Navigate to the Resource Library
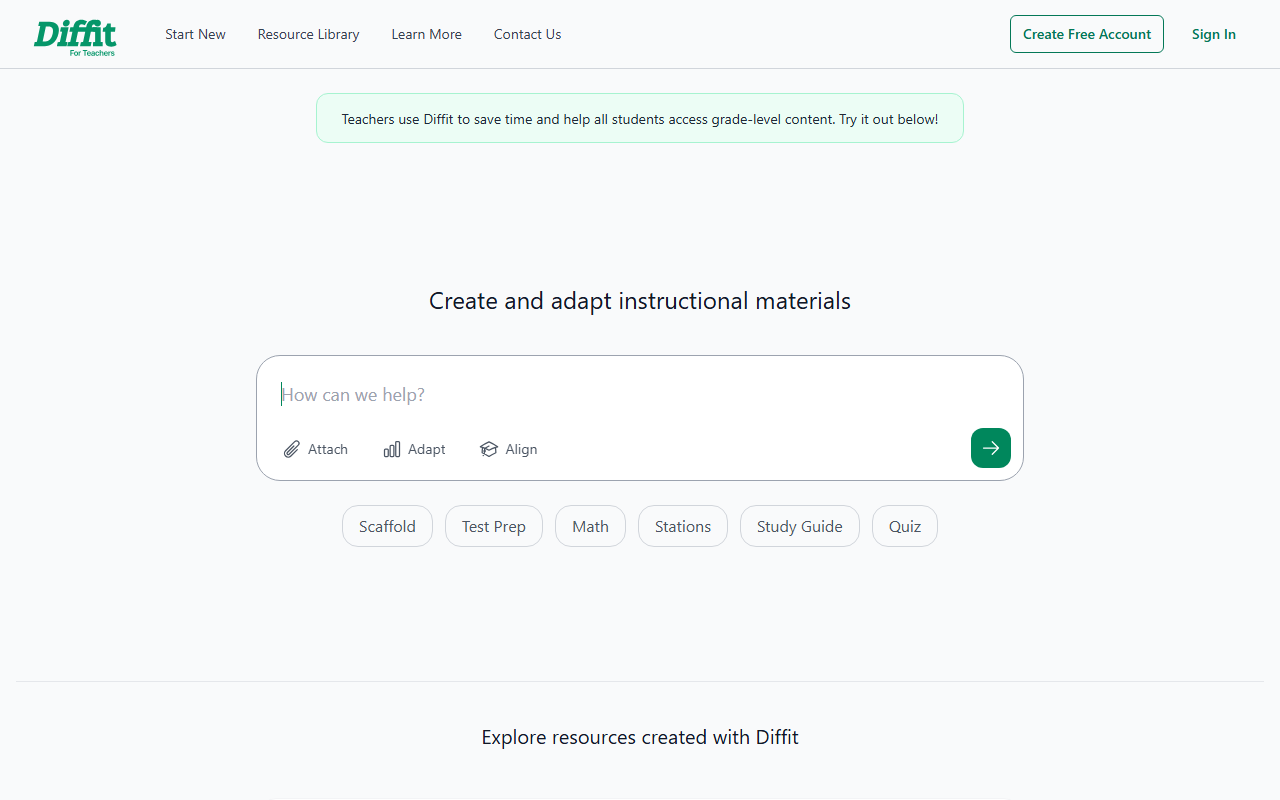The height and width of the screenshot is (800, 1280). [308, 34]
